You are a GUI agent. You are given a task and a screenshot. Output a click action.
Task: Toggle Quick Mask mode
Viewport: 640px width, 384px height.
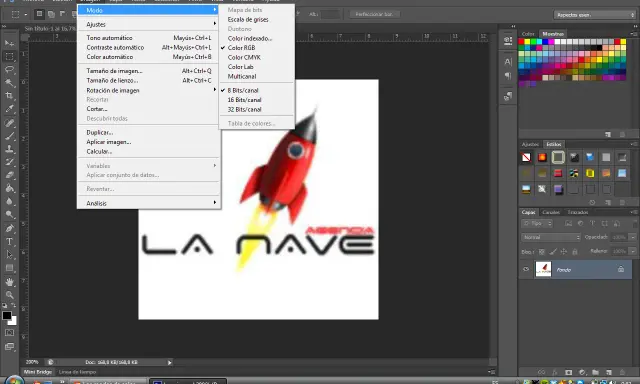pyautogui.click(x=9, y=333)
